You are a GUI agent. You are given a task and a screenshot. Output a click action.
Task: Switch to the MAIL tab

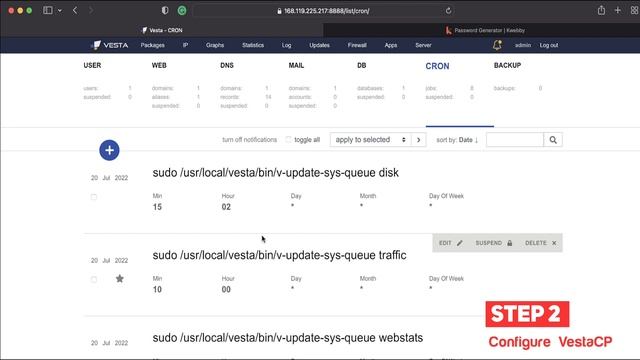tap(296, 65)
